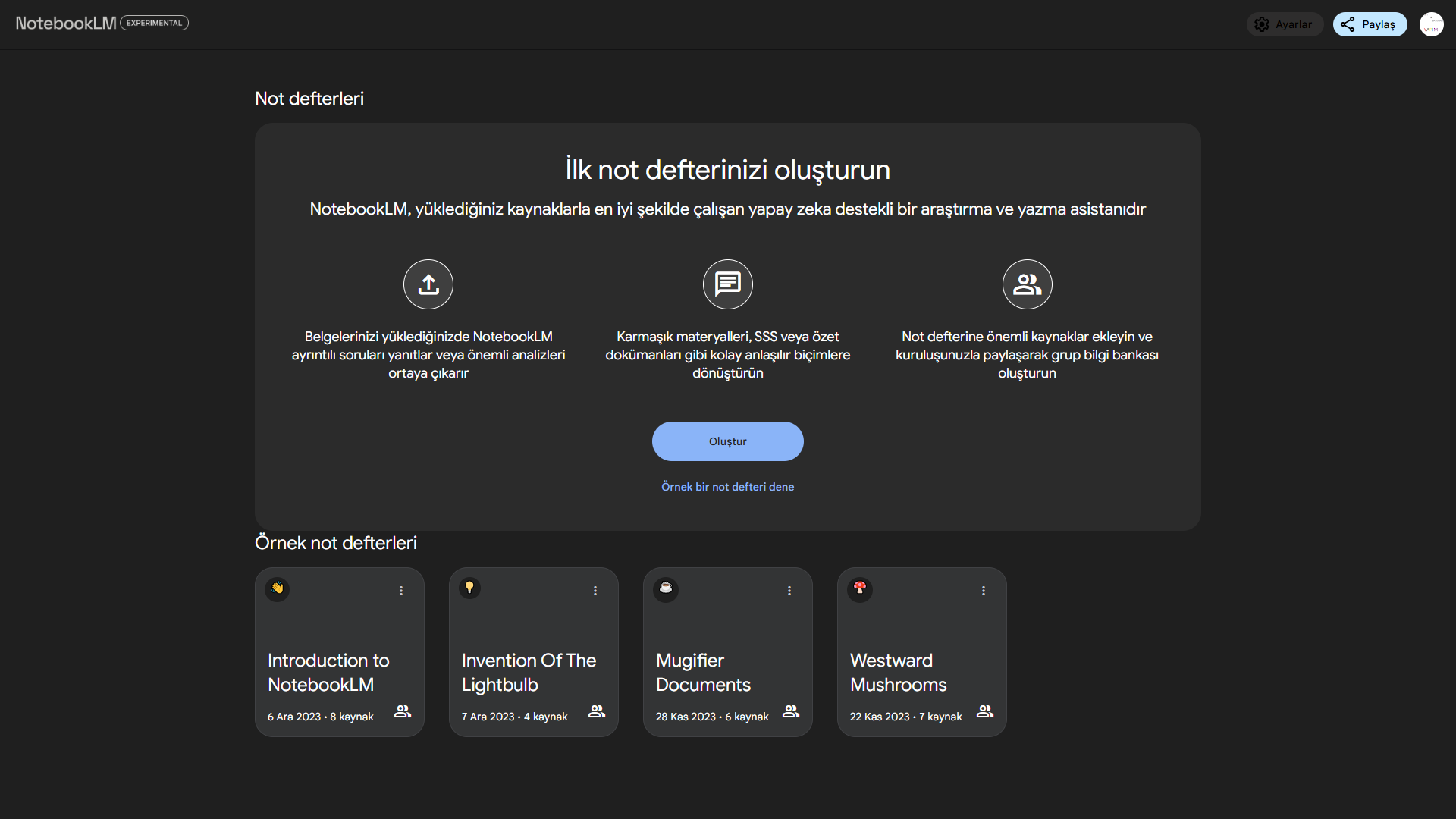The image size is (1456, 819).
Task: Click the 'Karmaşık materyalleri, SSS' description
Action: pyautogui.click(x=728, y=355)
